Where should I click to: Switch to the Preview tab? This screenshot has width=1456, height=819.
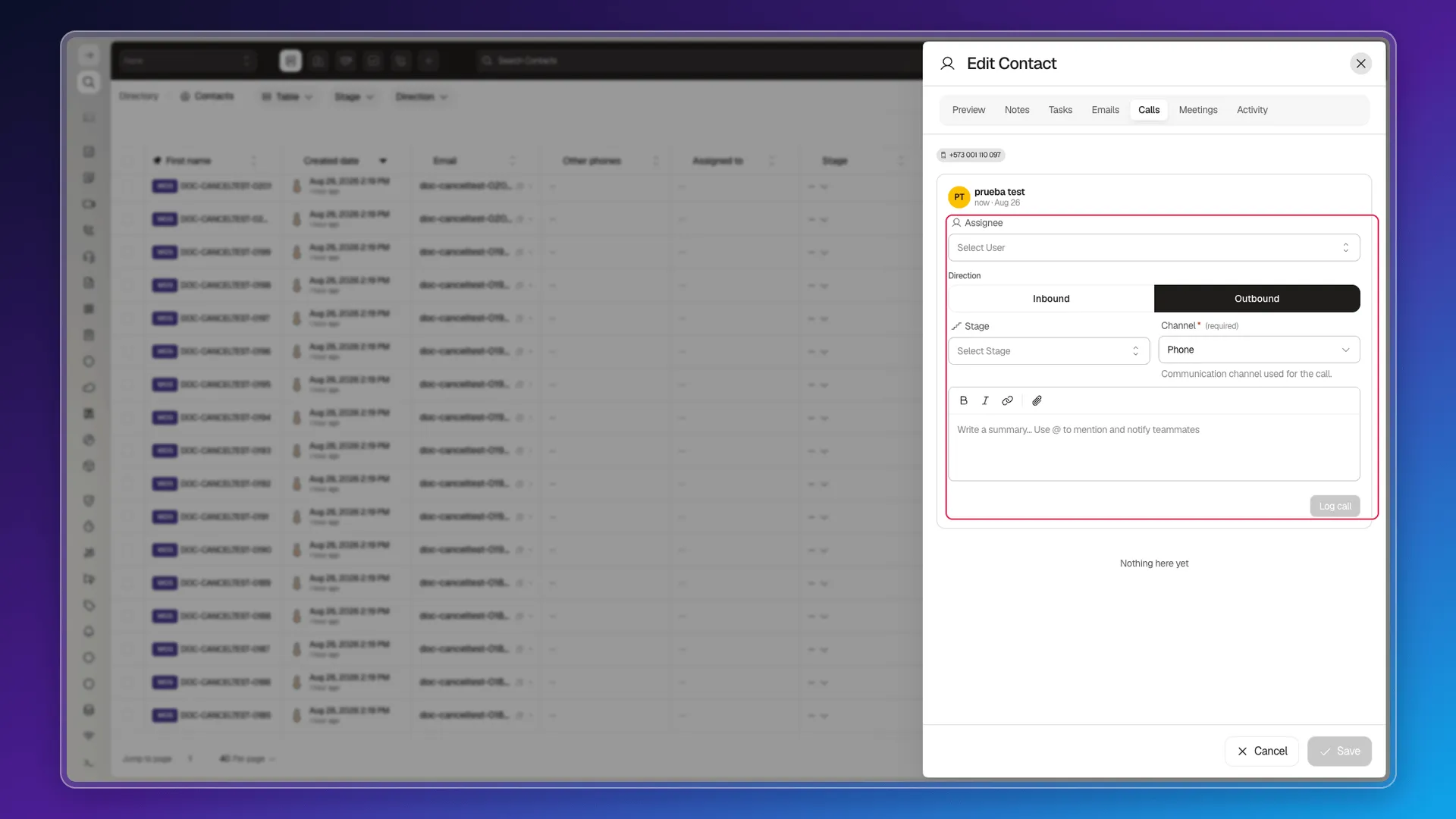(x=968, y=110)
